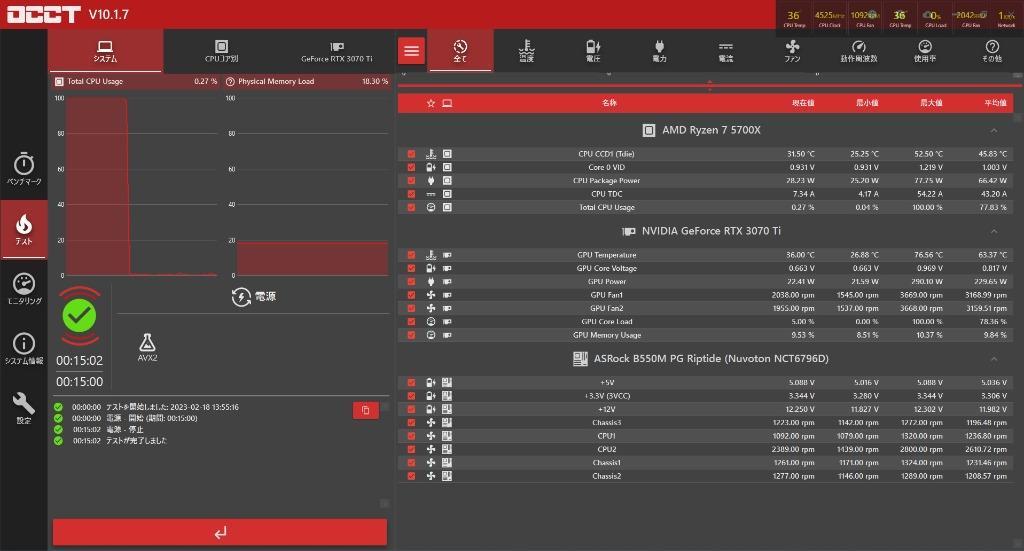Collapse the ASRock B550M PG Riptide group
1024x551 pixels.
point(993,359)
